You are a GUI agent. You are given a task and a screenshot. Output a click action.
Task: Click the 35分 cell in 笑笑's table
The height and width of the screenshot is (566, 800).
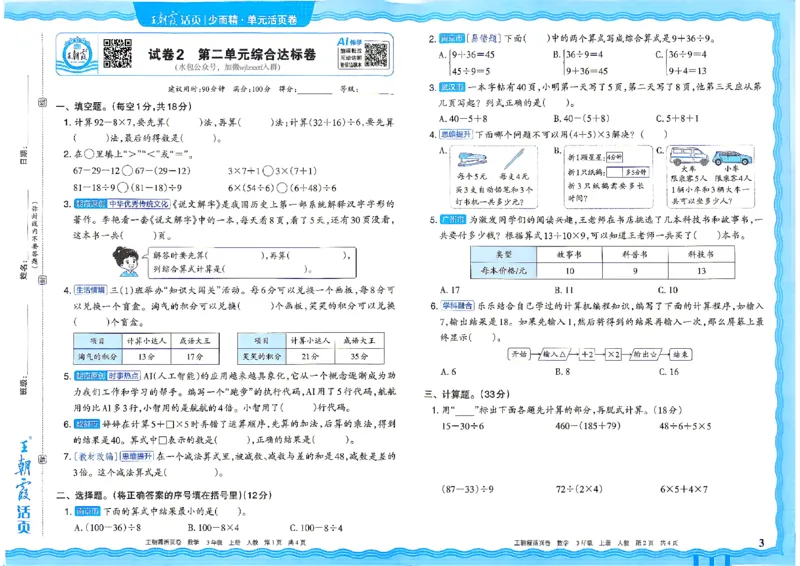click(x=359, y=356)
